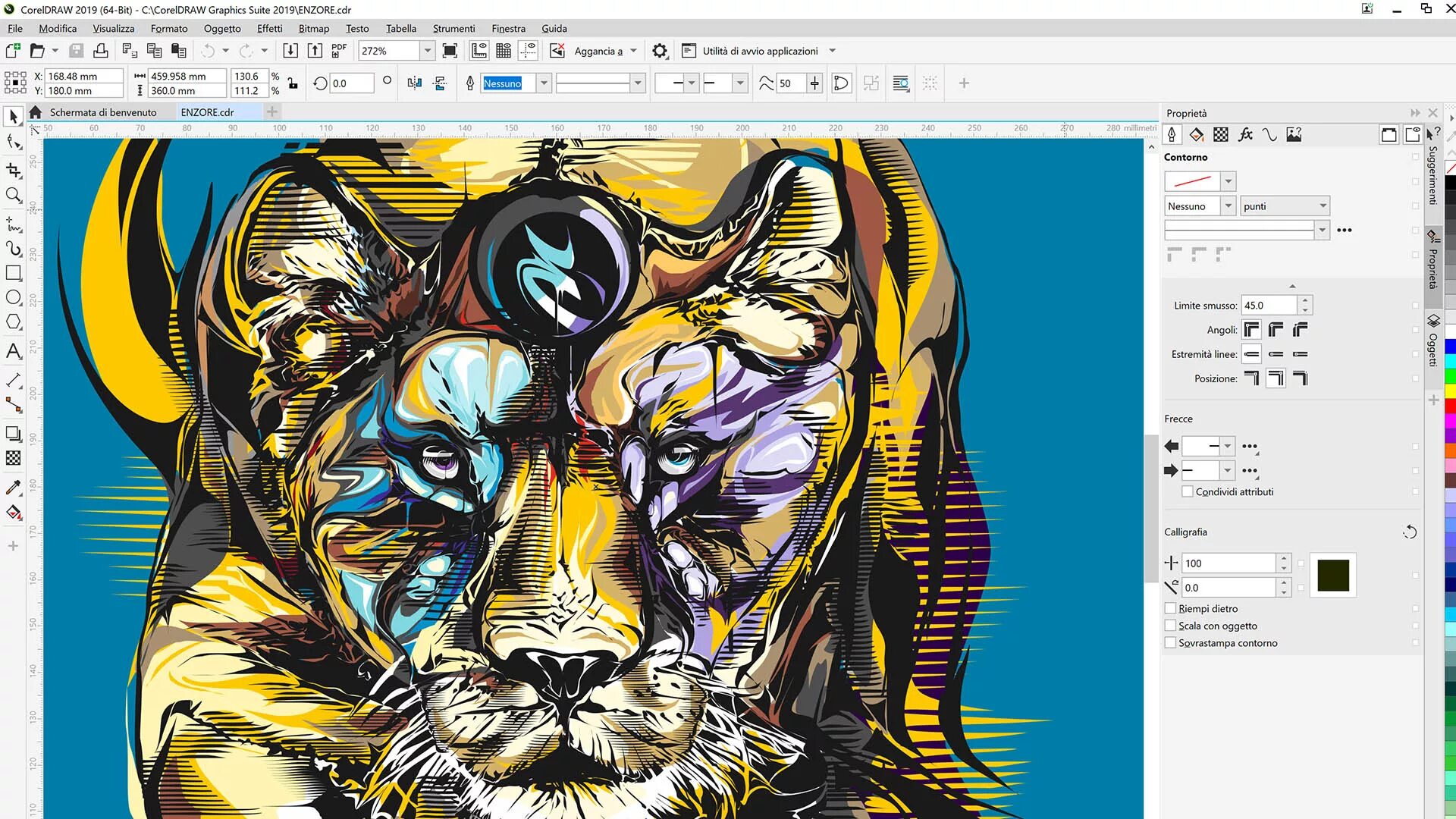This screenshot has height=819, width=1456.
Task: Choose round corners in Angoli
Action: (x=1276, y=330)
